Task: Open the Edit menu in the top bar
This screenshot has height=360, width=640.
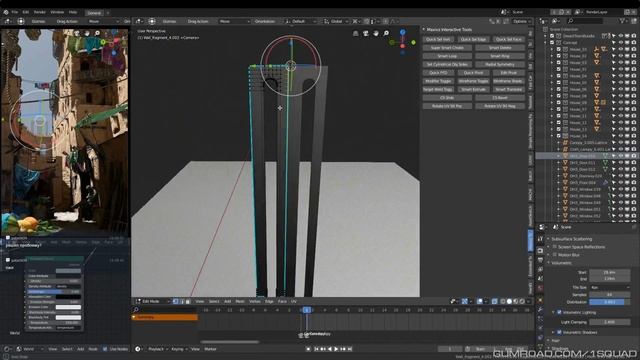Action: [x=26, y=12]
